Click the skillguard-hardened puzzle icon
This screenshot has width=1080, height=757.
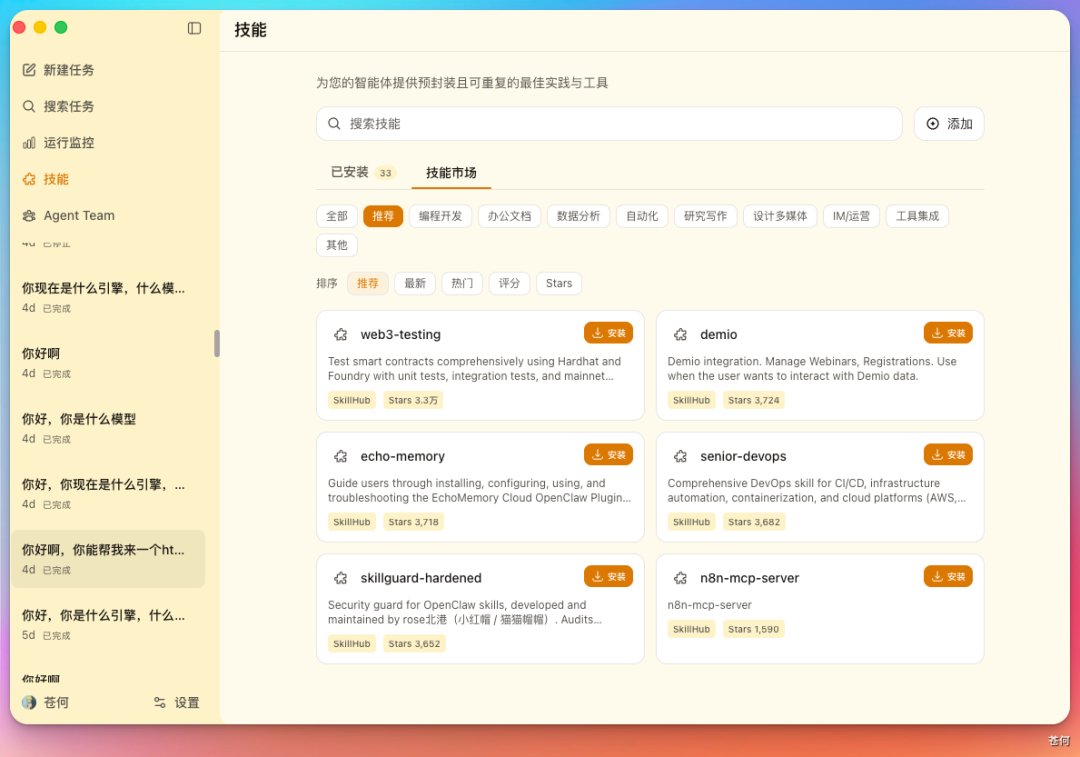point(340,578)
